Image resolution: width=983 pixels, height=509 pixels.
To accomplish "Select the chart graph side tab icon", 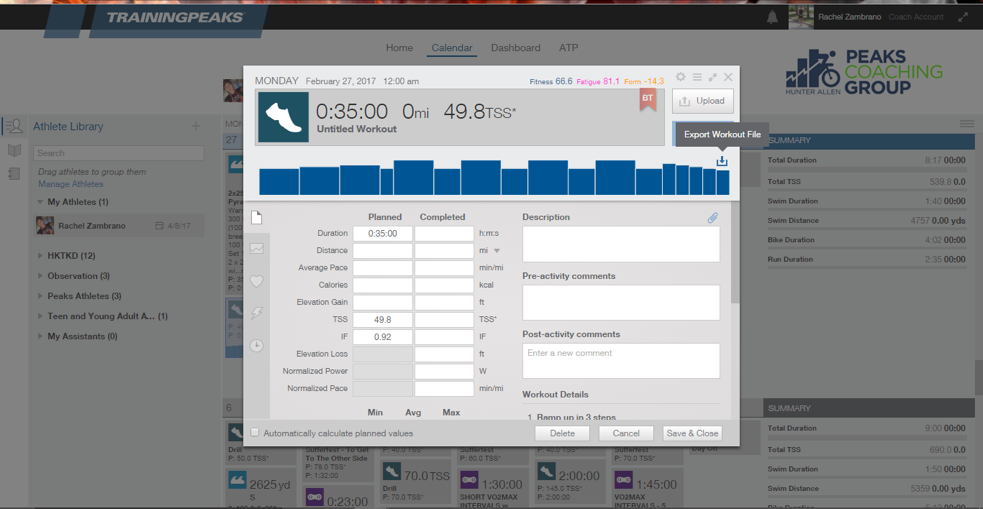I will point(256,248).
